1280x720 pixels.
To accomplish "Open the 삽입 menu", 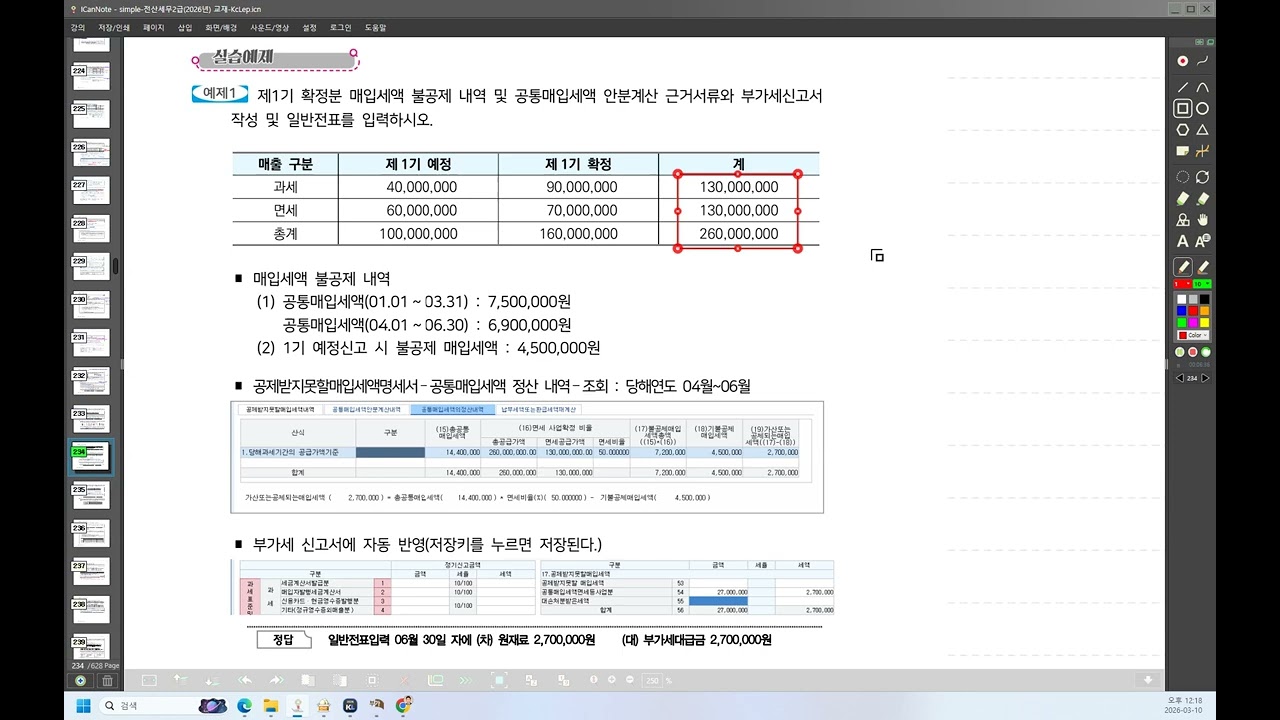I will [185, 28].
